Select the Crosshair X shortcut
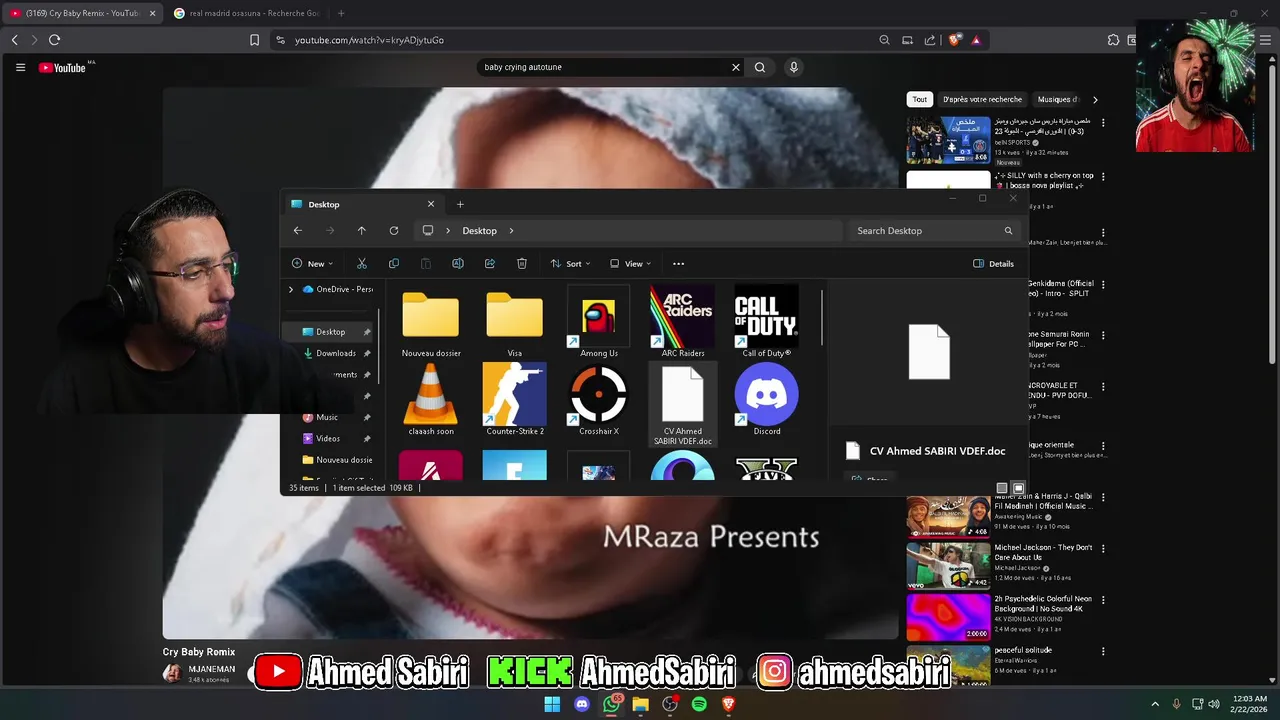 (x=598, y=400)
